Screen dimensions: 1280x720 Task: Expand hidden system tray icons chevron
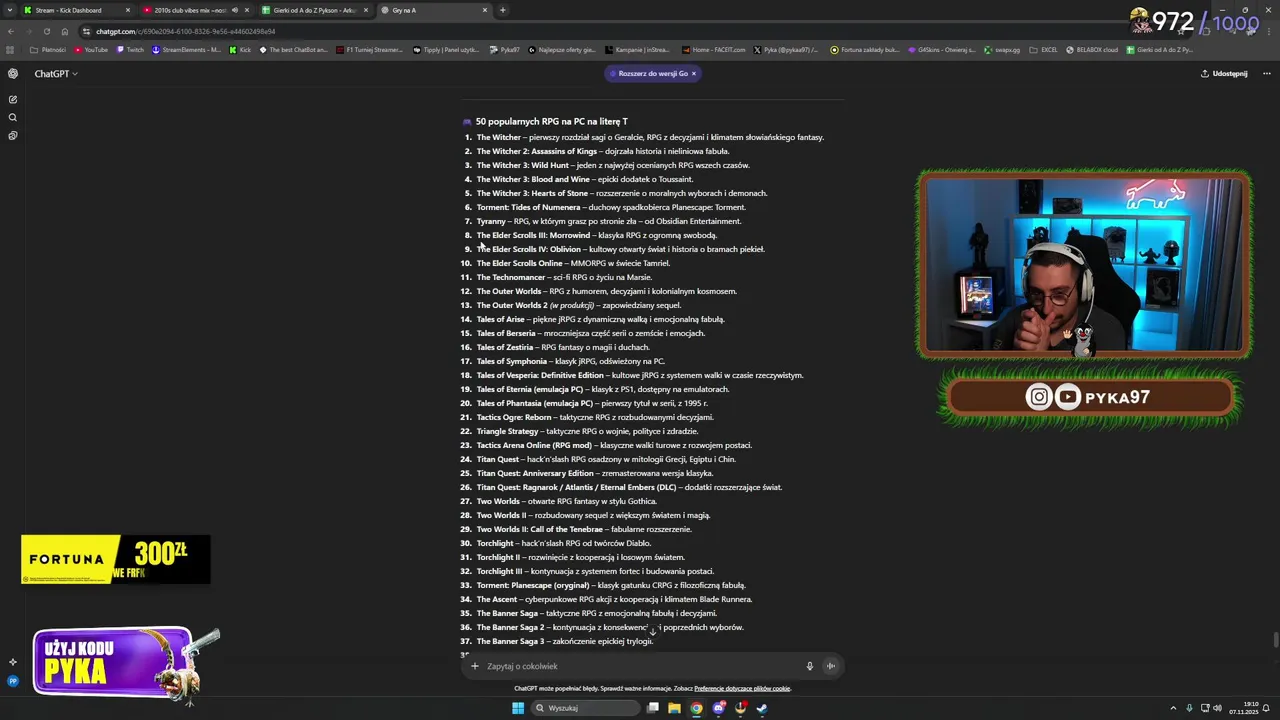point(1174,708)
